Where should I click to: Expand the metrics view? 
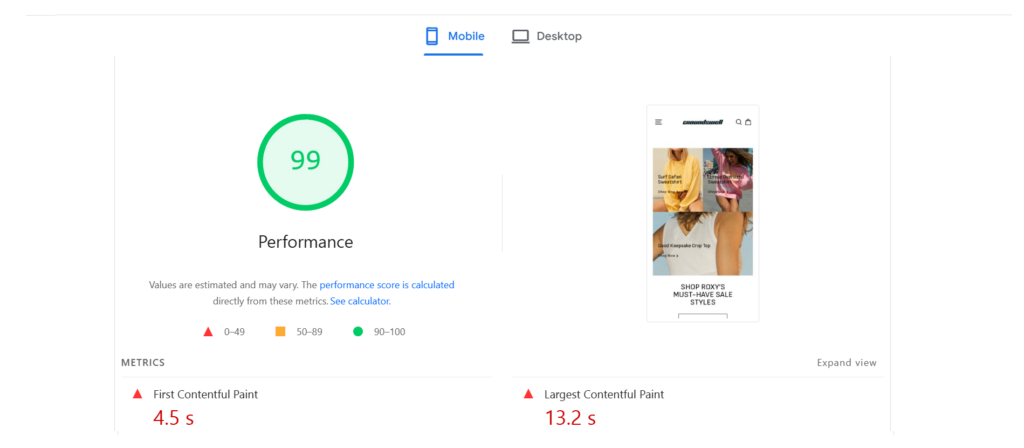[x=846, y=363]
